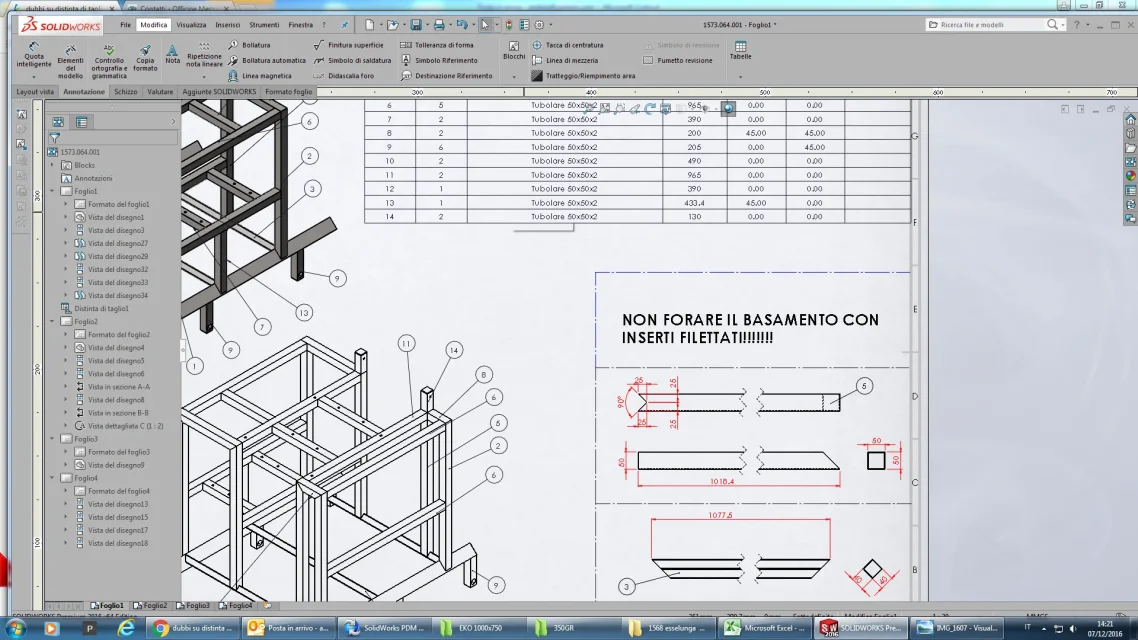
Task: Collapse the Foglio1 tree node
Action: [x=52, y=191]
